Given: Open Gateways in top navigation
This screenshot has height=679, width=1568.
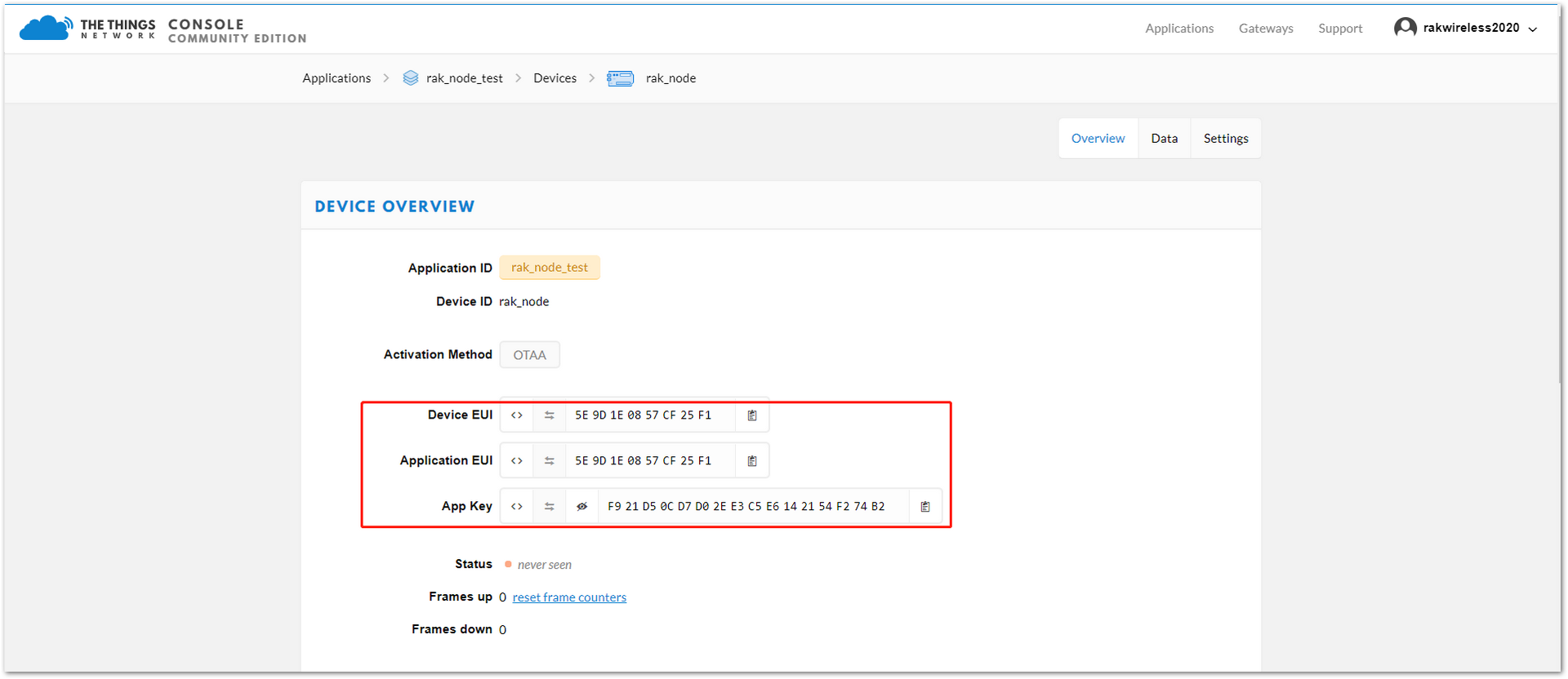Looking at the screenshot, I should coord(1266,29).
